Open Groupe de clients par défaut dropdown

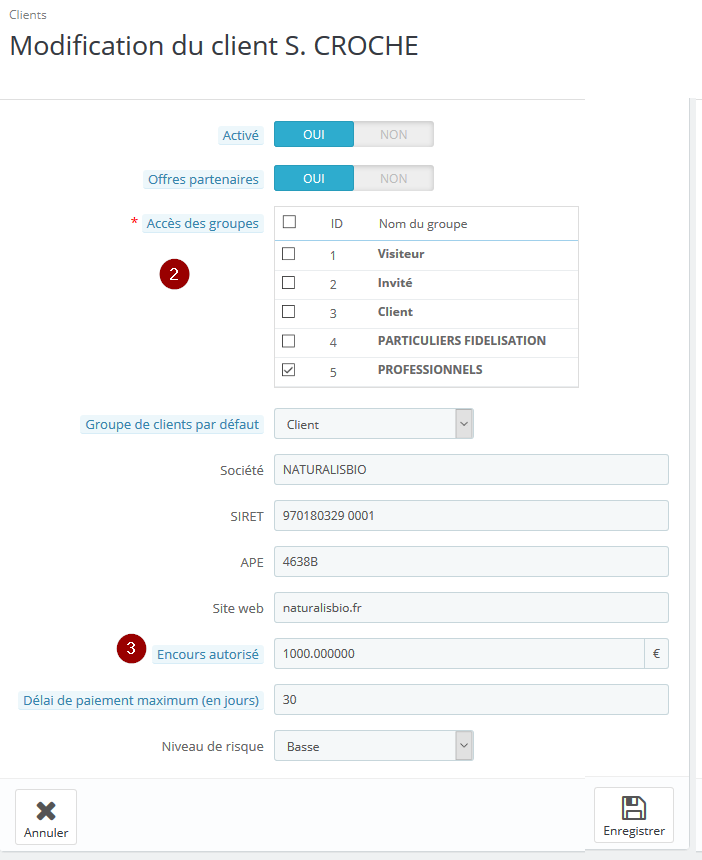coord(373,424)
